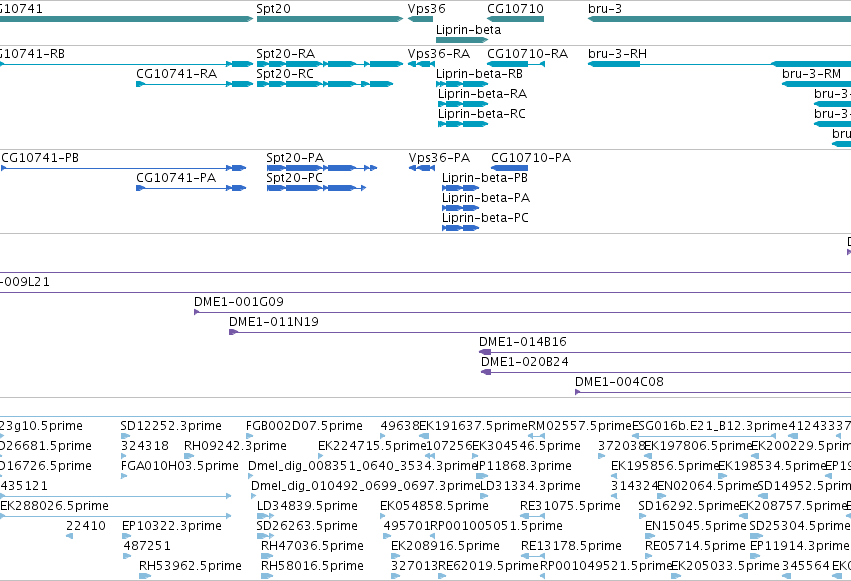851x581 pixels.
Task: Select the 487251 feature label
Action: pos(147,546)
